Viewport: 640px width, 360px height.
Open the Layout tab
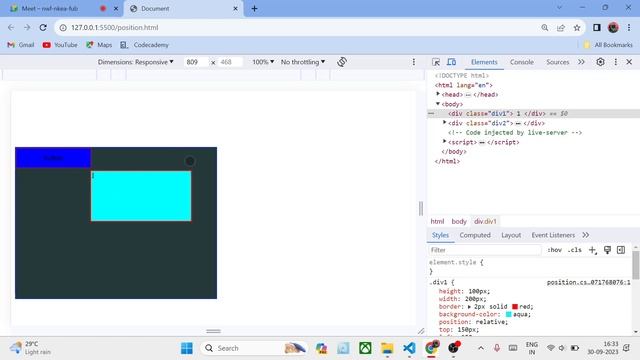pyautogui.click(x=511, y=235)
